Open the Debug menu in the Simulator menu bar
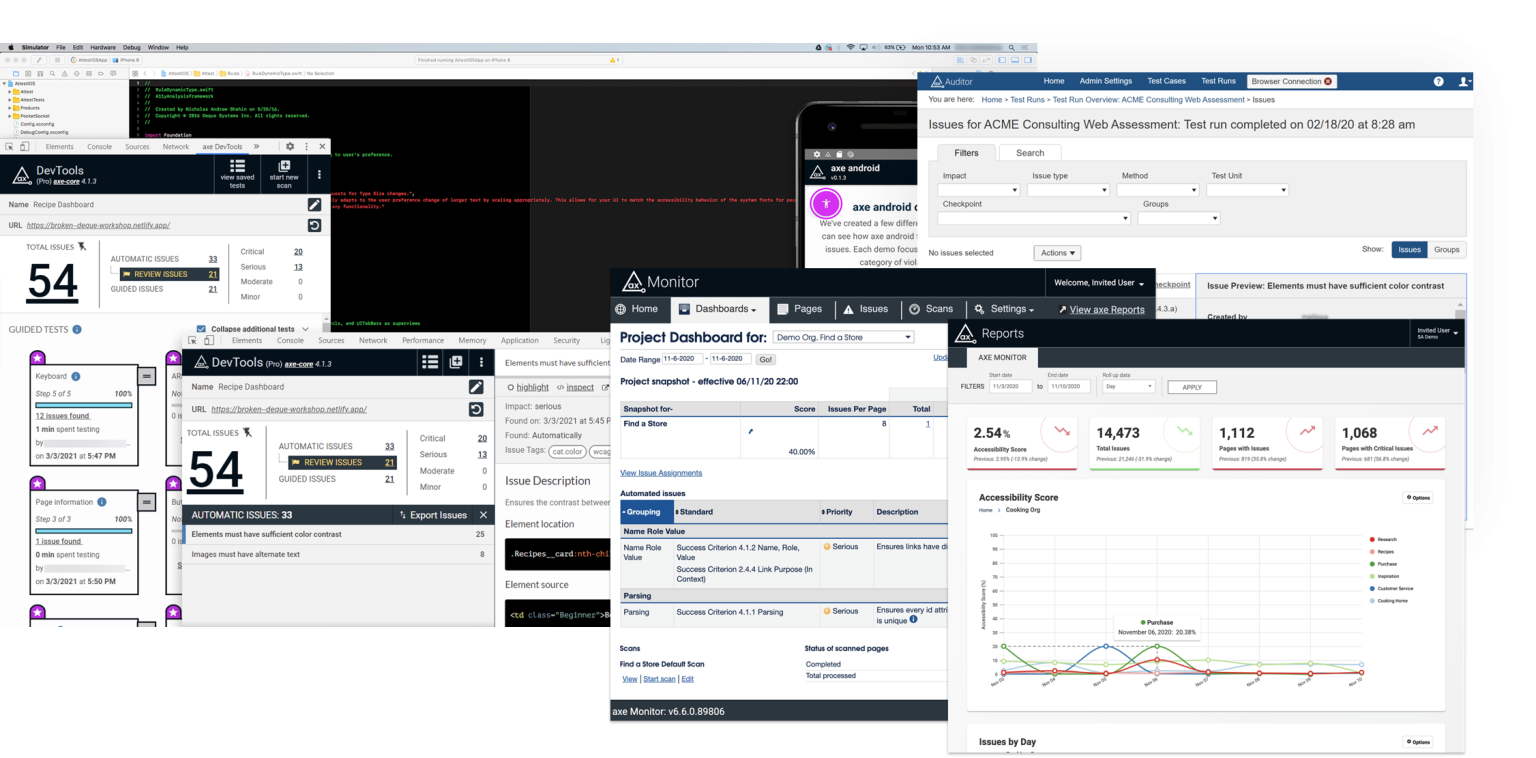Screen dimensions: 1536x758 pos(131,47)
